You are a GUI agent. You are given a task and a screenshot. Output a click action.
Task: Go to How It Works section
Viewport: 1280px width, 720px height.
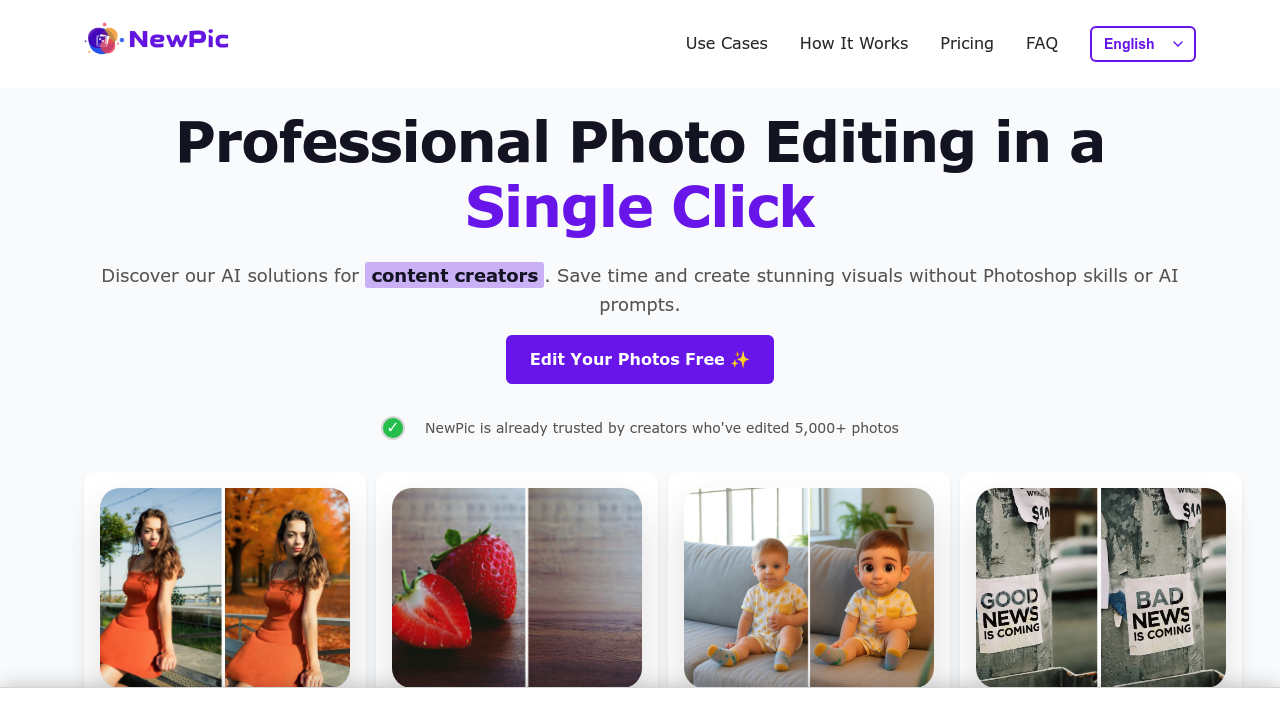854,44
